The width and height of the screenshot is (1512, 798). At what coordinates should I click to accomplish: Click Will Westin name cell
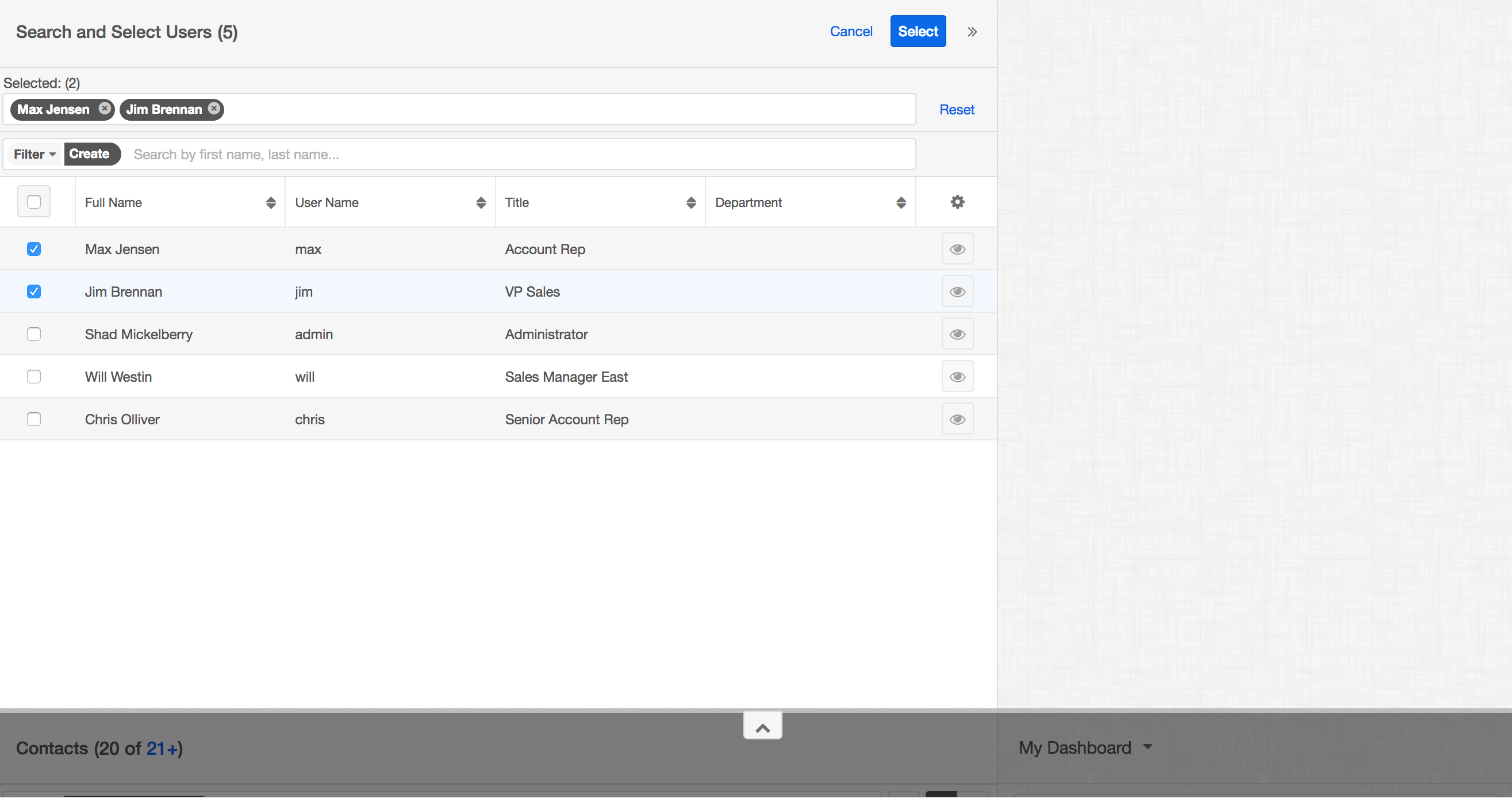point(118,377)
